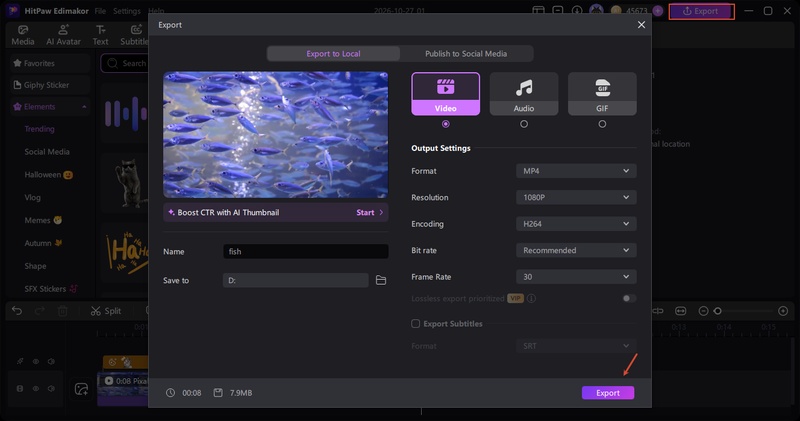Viewport: 800px width, 421px height.
Task: Browse for a folder with the folder icon
Action: pyautogui.click(x=381, y=280)
